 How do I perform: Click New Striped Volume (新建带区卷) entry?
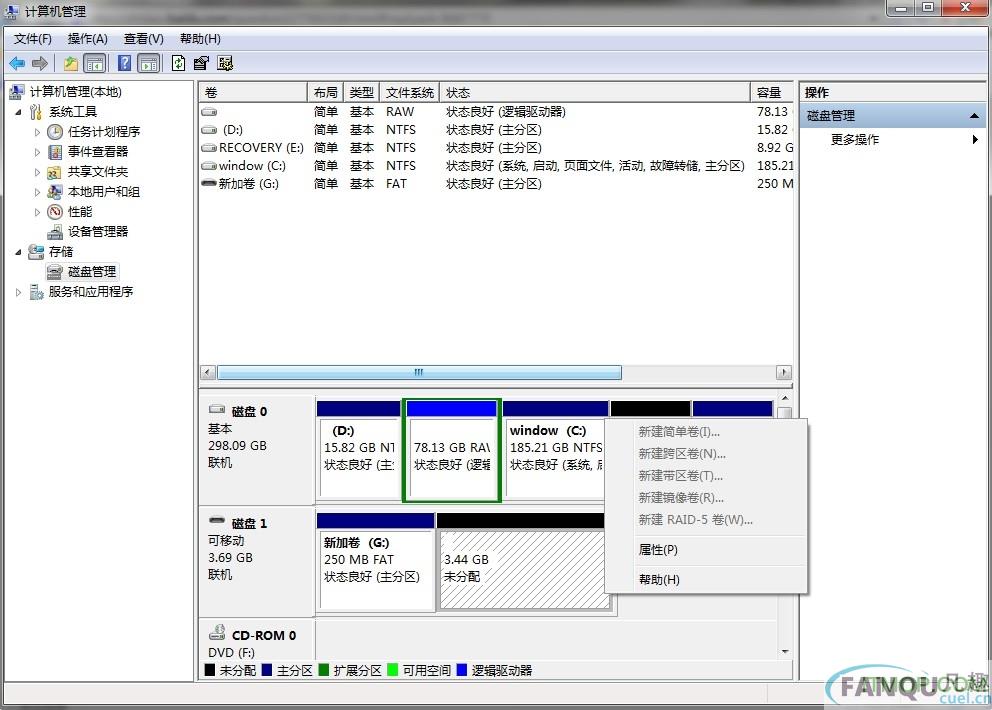[706, 476]
